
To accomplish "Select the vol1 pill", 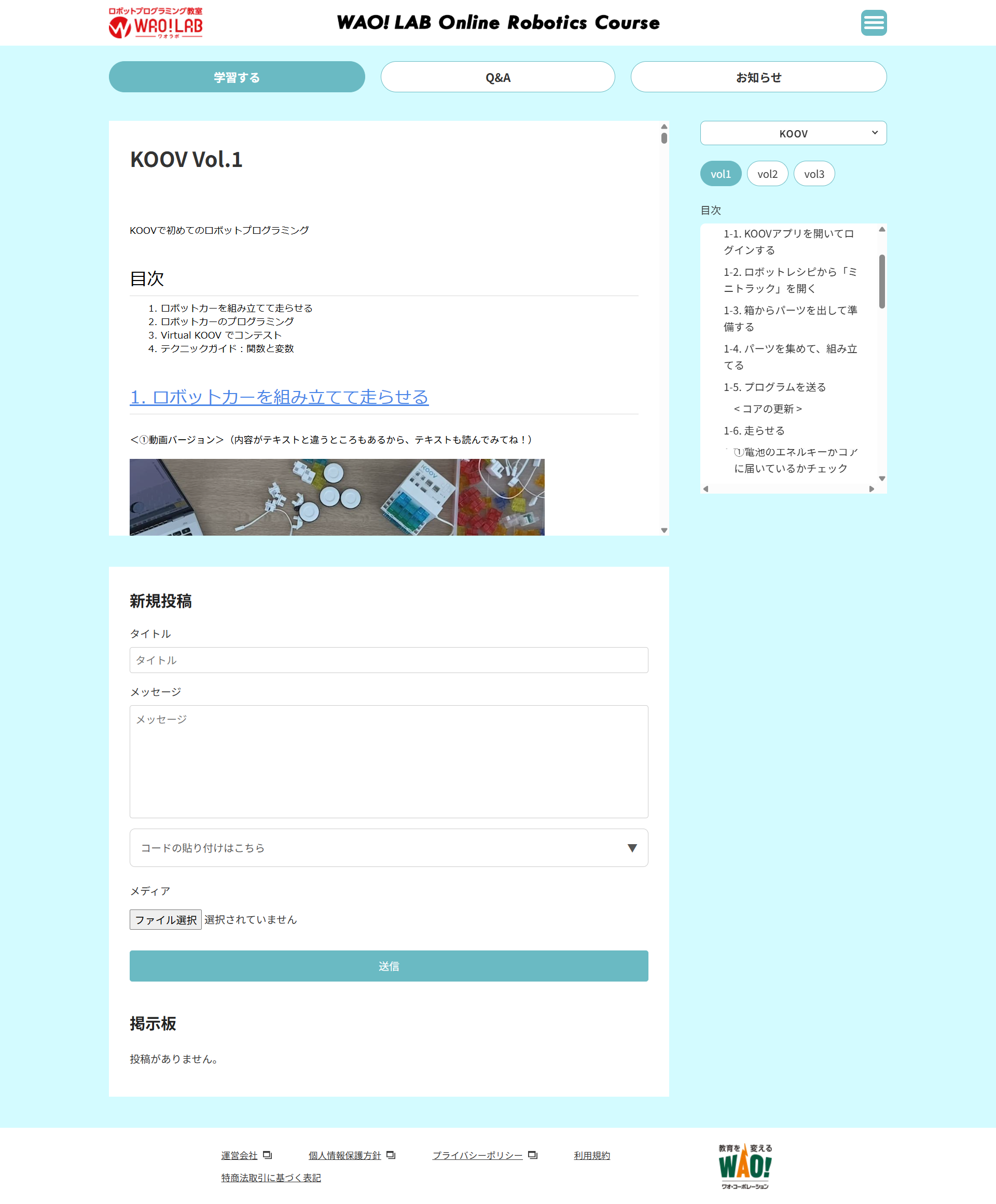I will point(721,174).
